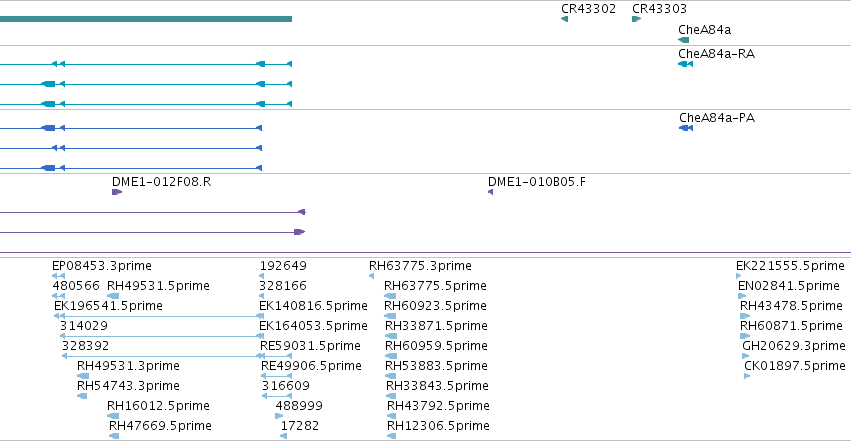Image resolution: width=851 pixels, height=441 pixels.
Task: Select the CR43302 gene label
Action: click(x=588, y=9)
